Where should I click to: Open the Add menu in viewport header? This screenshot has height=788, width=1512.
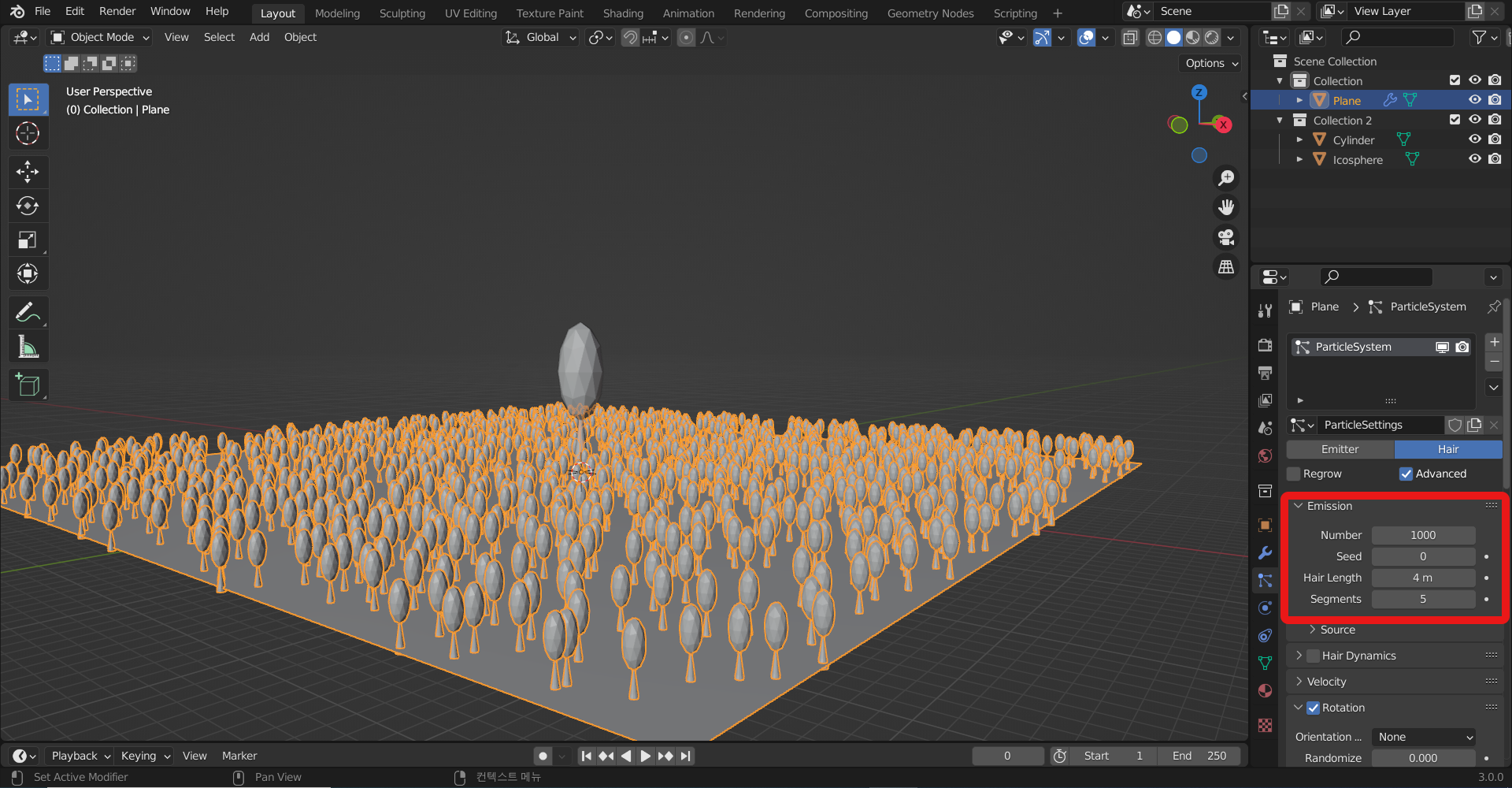(259, 37)
